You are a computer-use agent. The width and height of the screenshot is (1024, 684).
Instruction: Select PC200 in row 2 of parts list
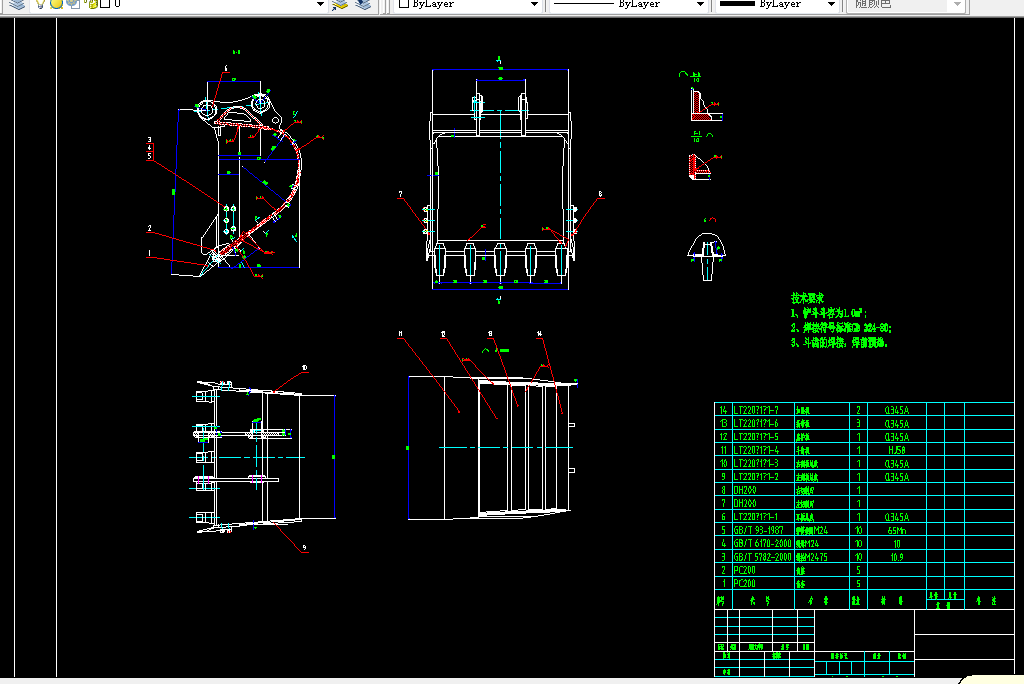745,570
